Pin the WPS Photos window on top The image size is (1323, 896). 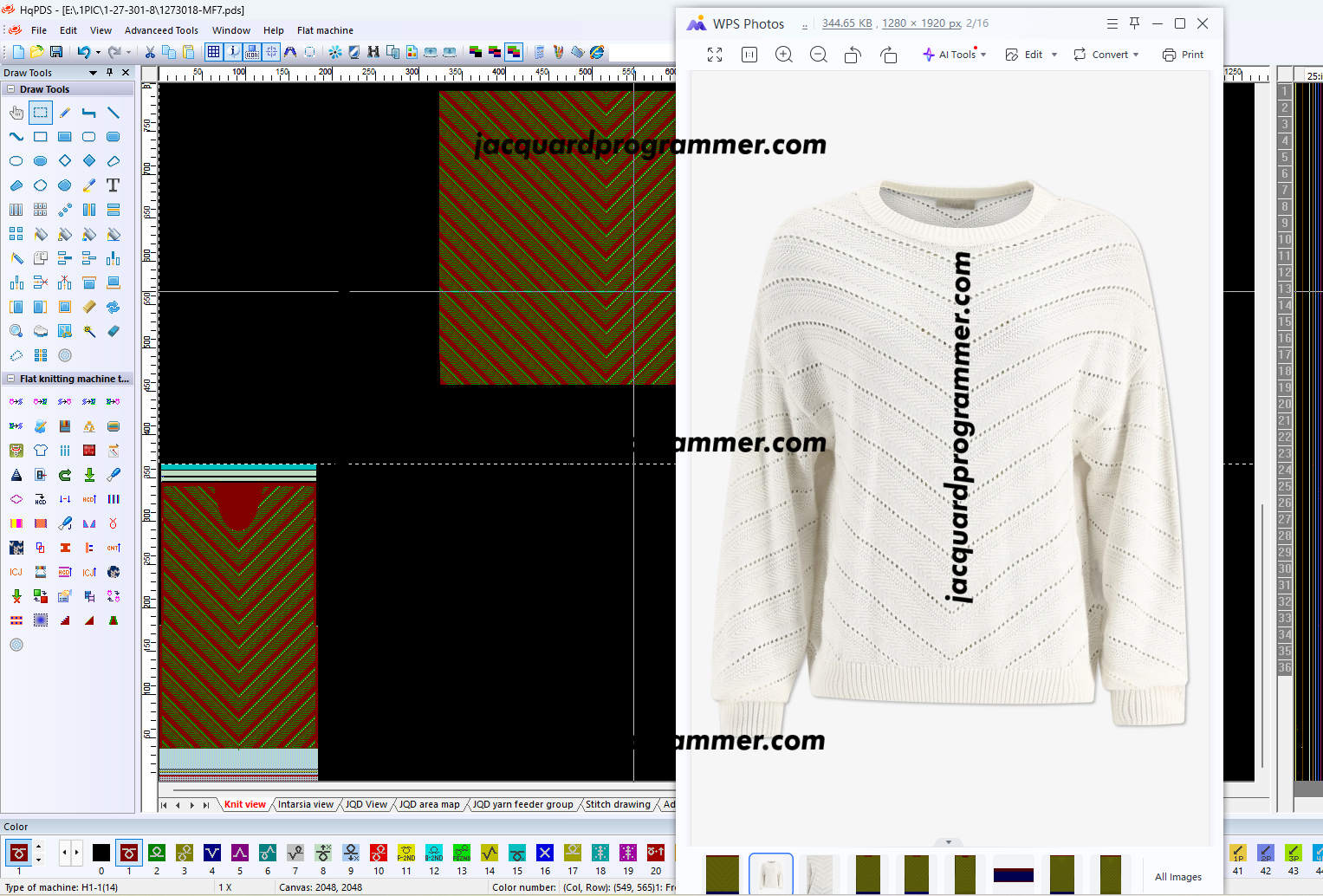point(1134,23)
